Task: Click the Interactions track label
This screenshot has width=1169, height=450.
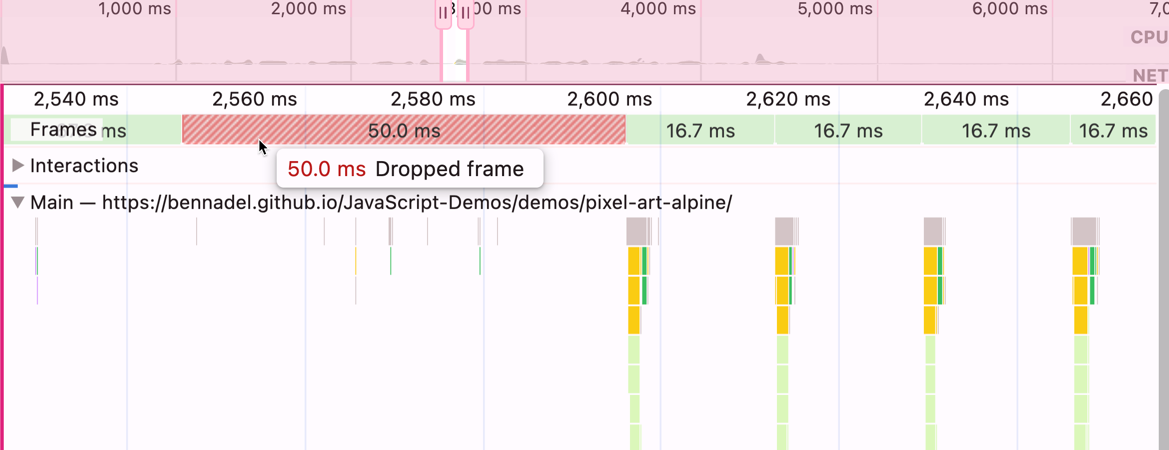Action: coord(84,166)
